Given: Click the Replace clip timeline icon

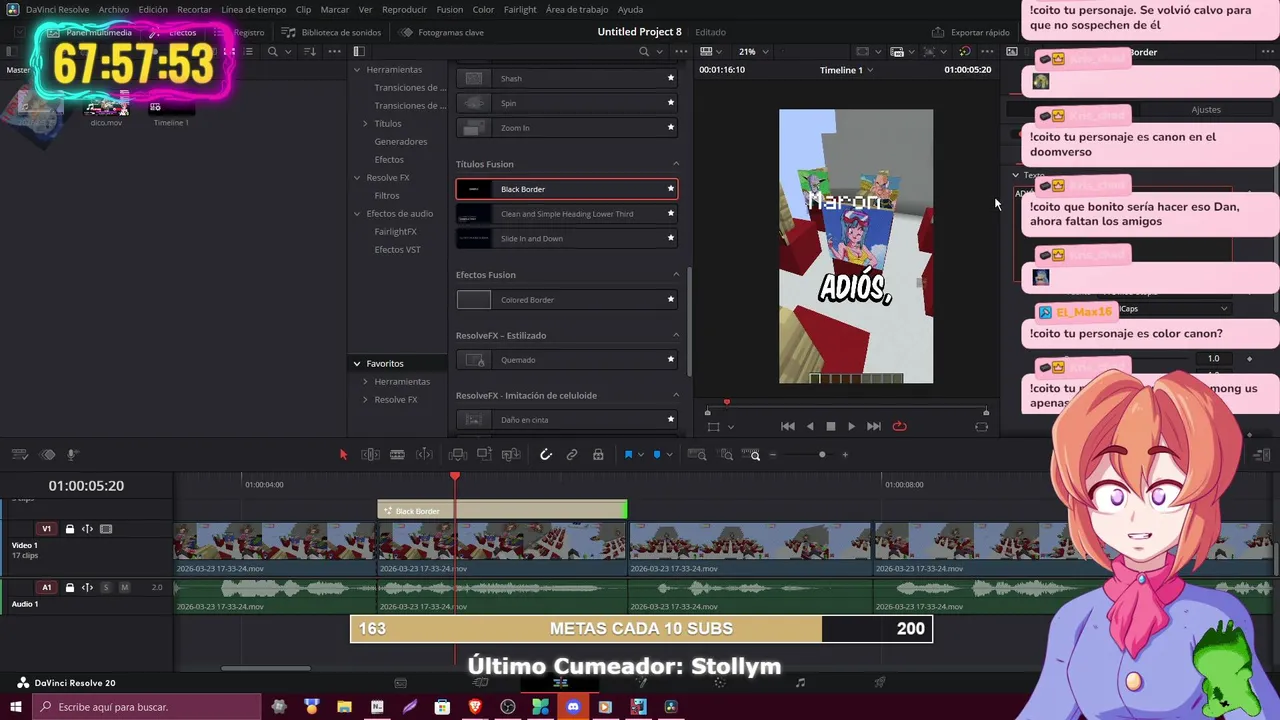Looking at the screenshot, I should point(511,455).
